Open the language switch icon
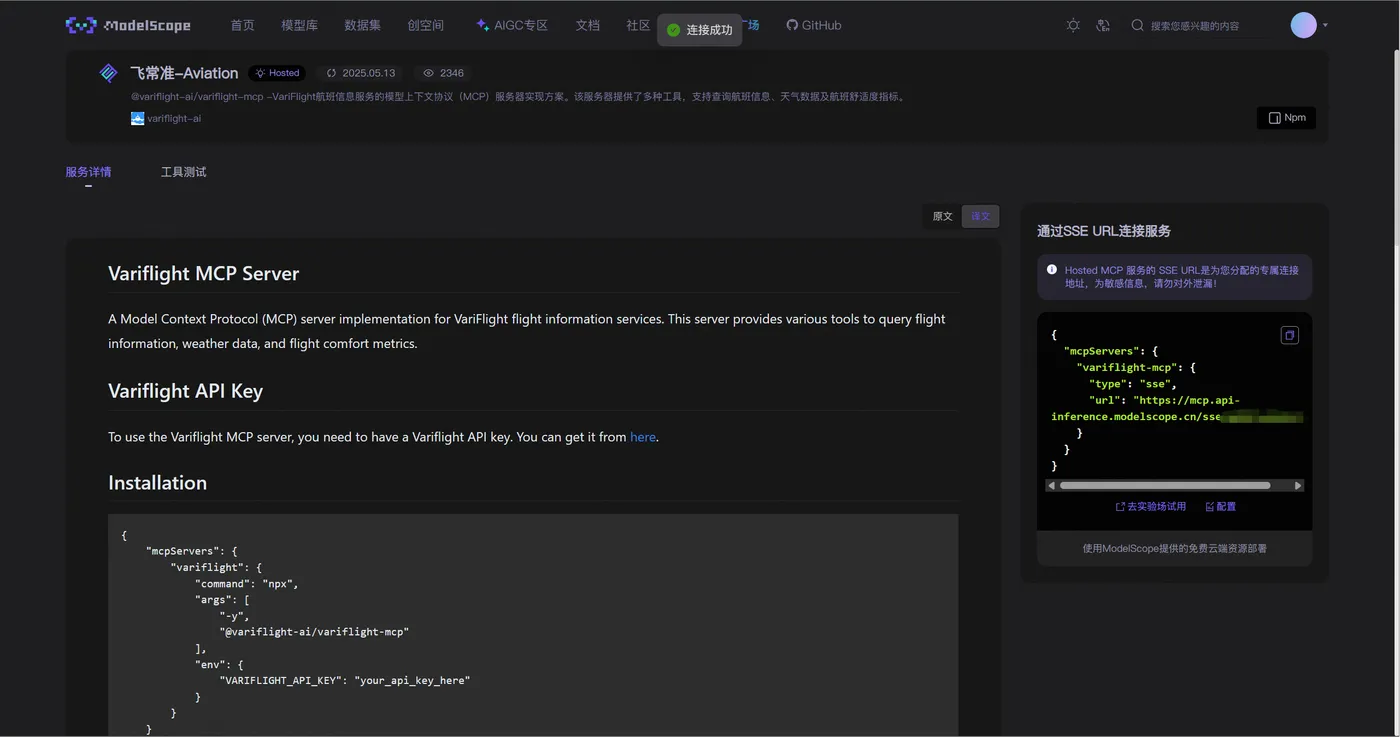Image resolution: width=1400 pixels, height=737 pixels. tap(1103, 25)
